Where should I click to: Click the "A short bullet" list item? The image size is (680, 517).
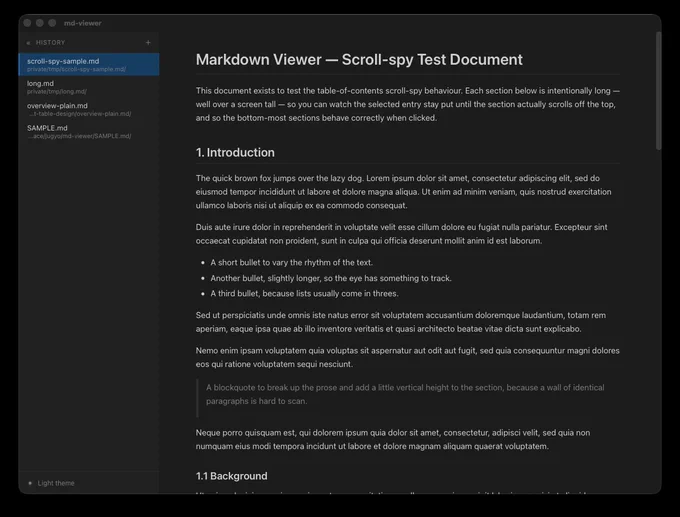click(x=291, y=262)
